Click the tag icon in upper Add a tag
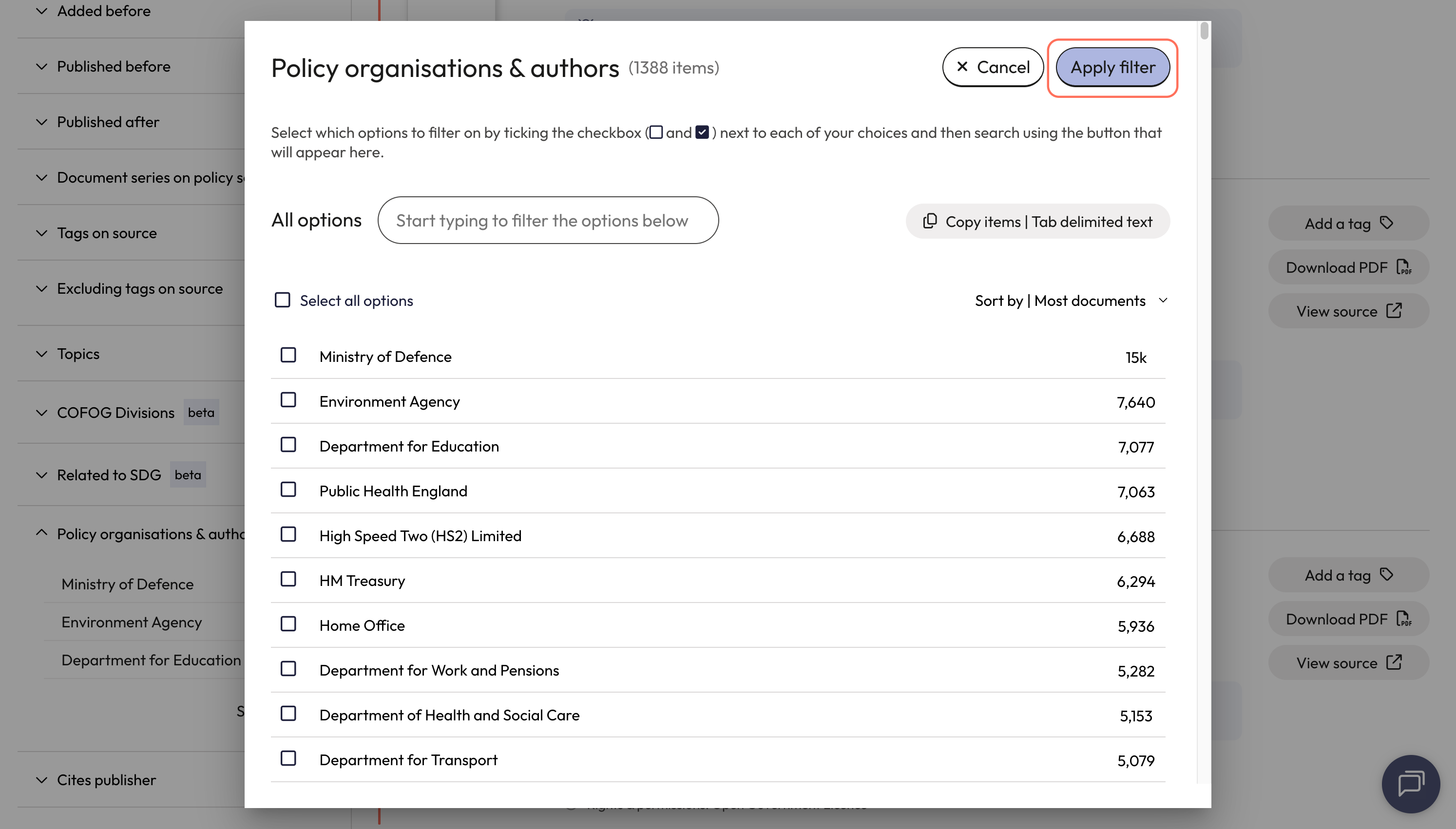 [x=1386, y=223]
